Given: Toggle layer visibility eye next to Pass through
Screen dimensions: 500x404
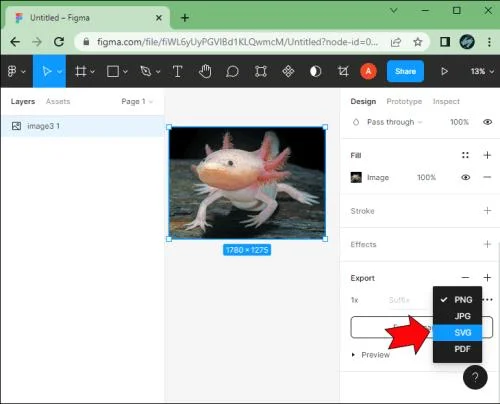Looking at the screenshot, I should pos(487,122).
